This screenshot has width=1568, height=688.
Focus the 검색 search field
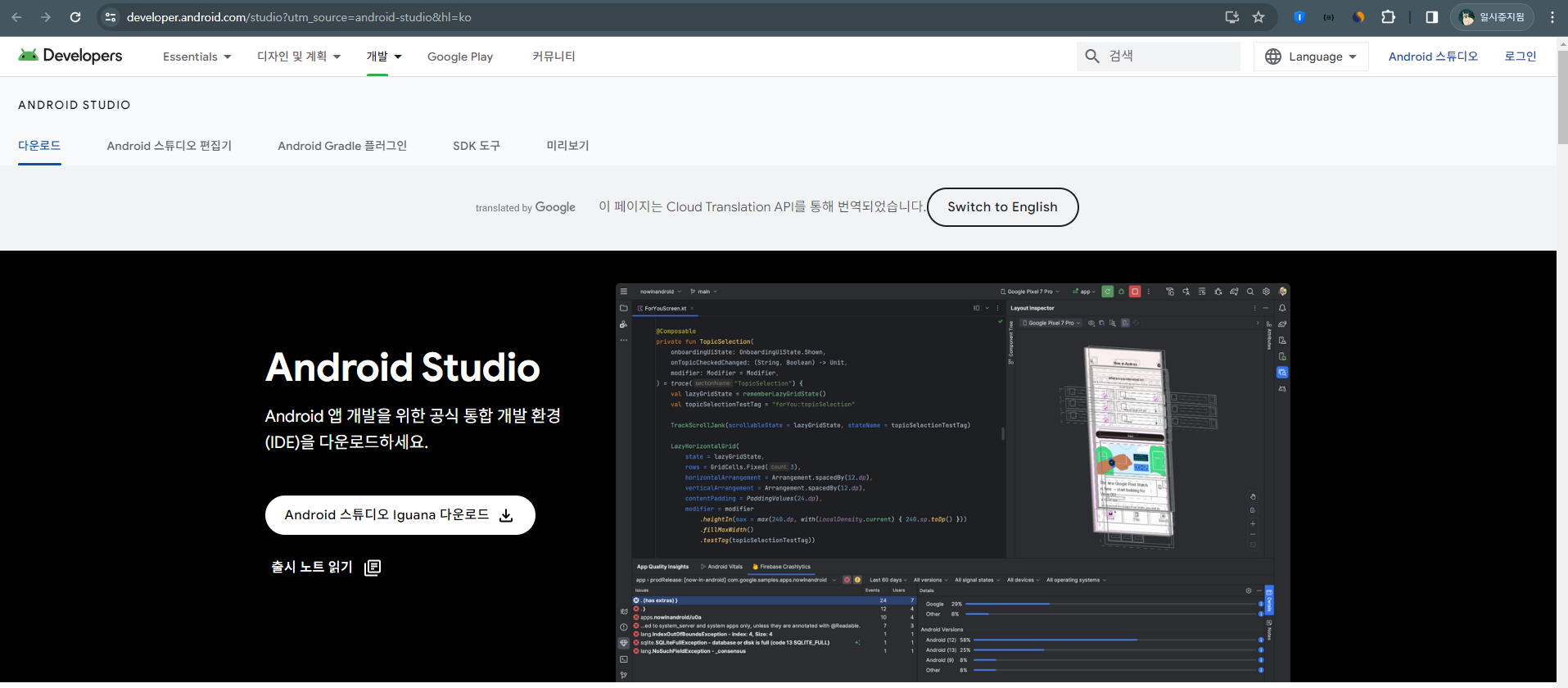pos(1159,57)
